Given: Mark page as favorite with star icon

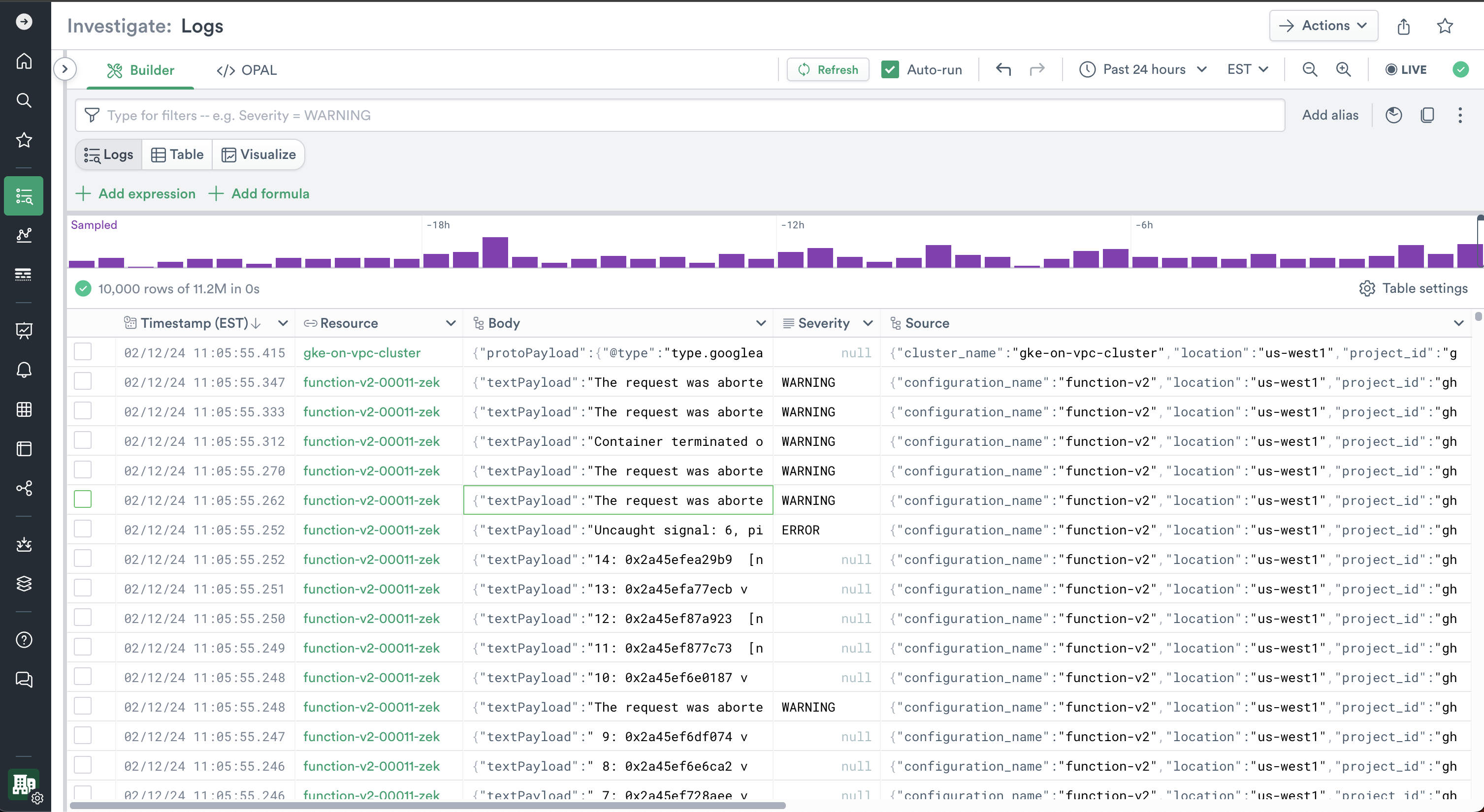Looking at the screenshot, I should tap(1444, 27).
